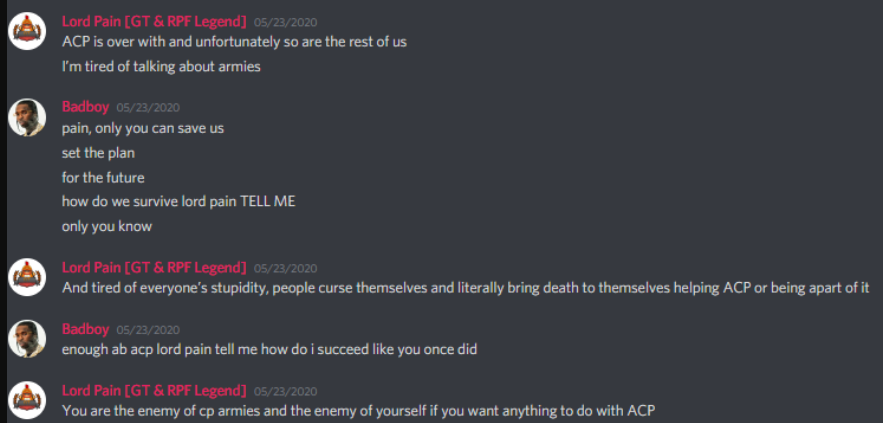Select the message 'only you know'
Viewport: 883px width, 423px height.
tap(106, 226)
